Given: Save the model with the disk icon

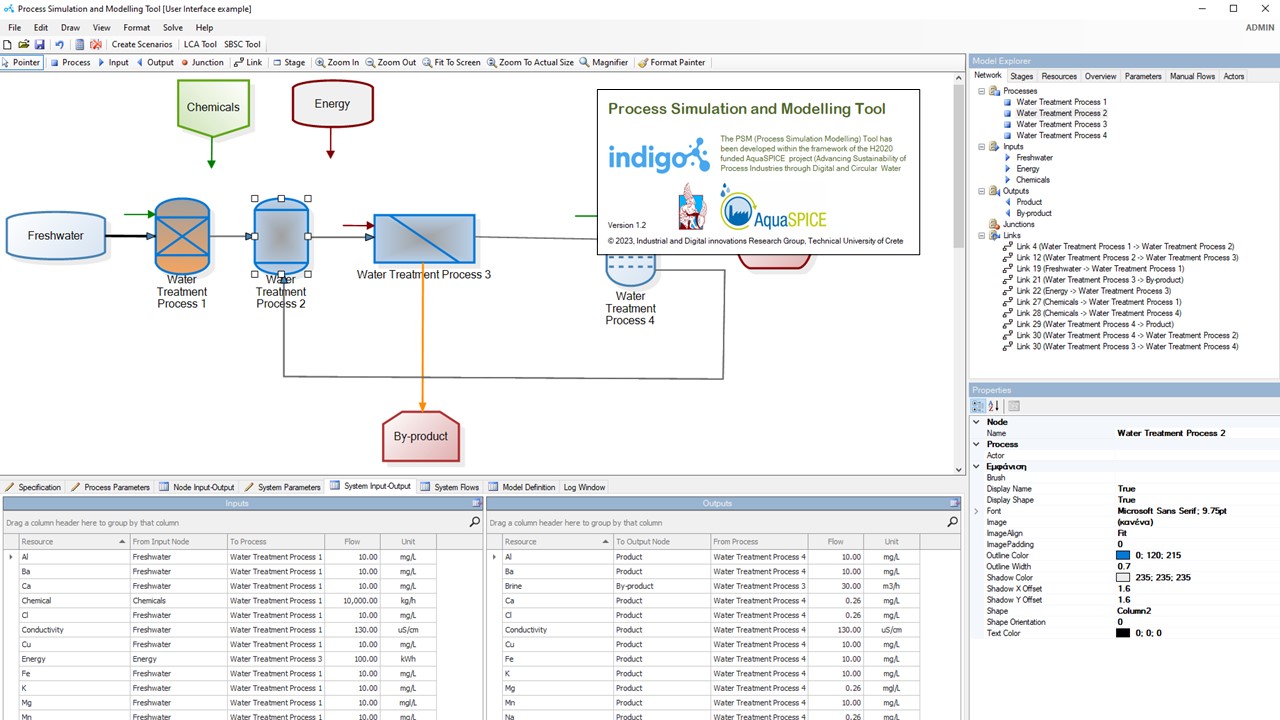Looking at the screenshot, I should tap(39, 44).
